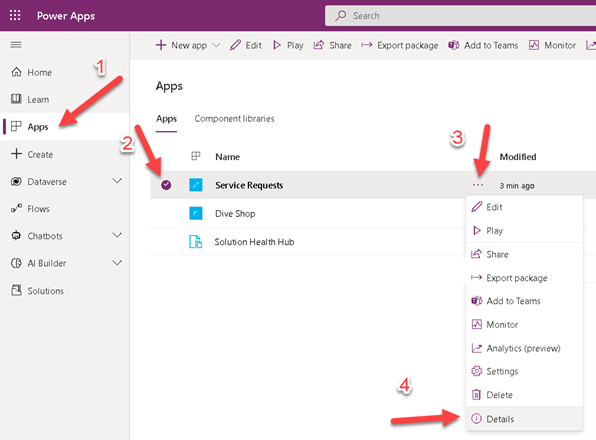
Task: Click Edit in the top toolbar
Action: click(x=246, y=45)
